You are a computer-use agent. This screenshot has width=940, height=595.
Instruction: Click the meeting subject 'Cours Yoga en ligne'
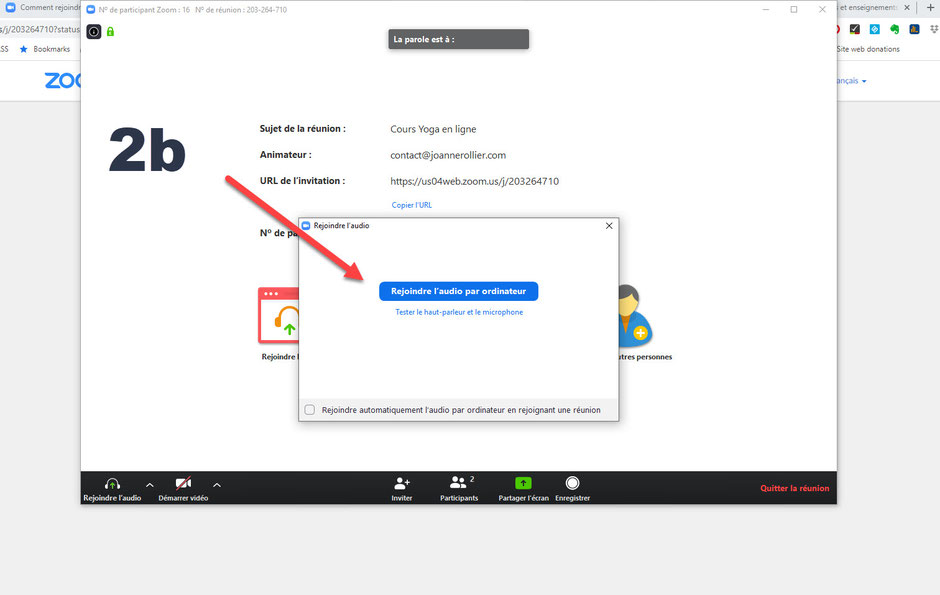433,129
